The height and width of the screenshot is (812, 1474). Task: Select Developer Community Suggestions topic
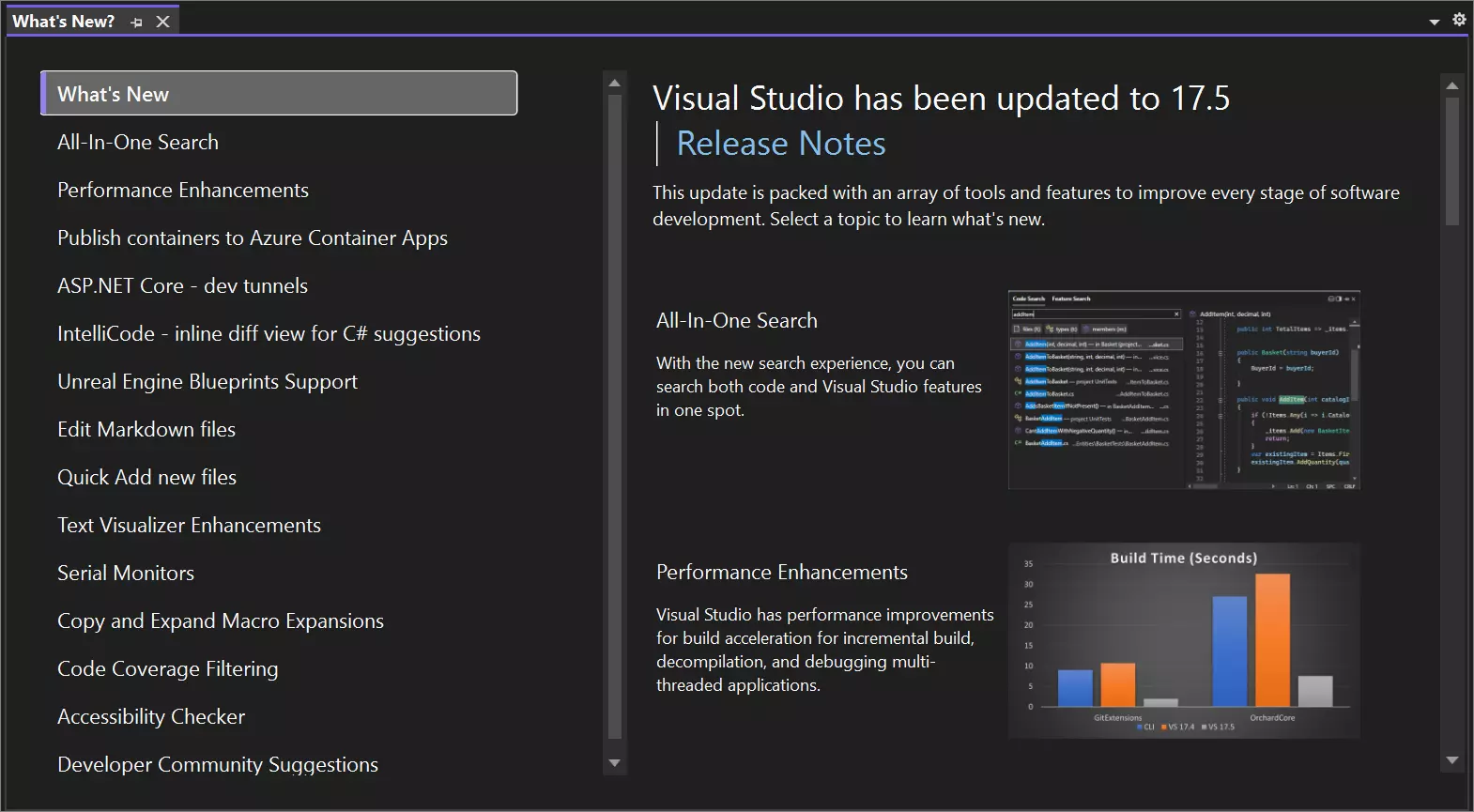pos(218,764)
